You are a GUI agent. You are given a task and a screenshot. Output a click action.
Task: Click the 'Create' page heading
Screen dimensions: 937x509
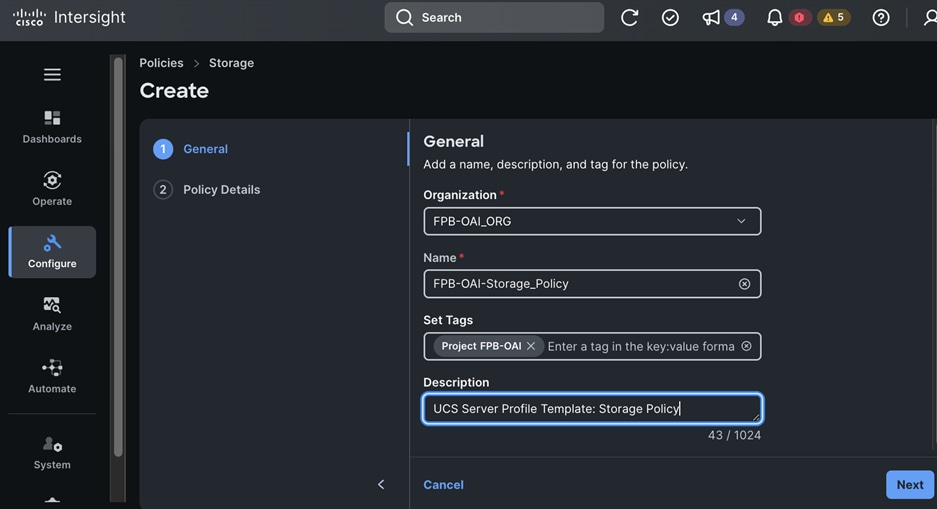click(x=174, y=91)
